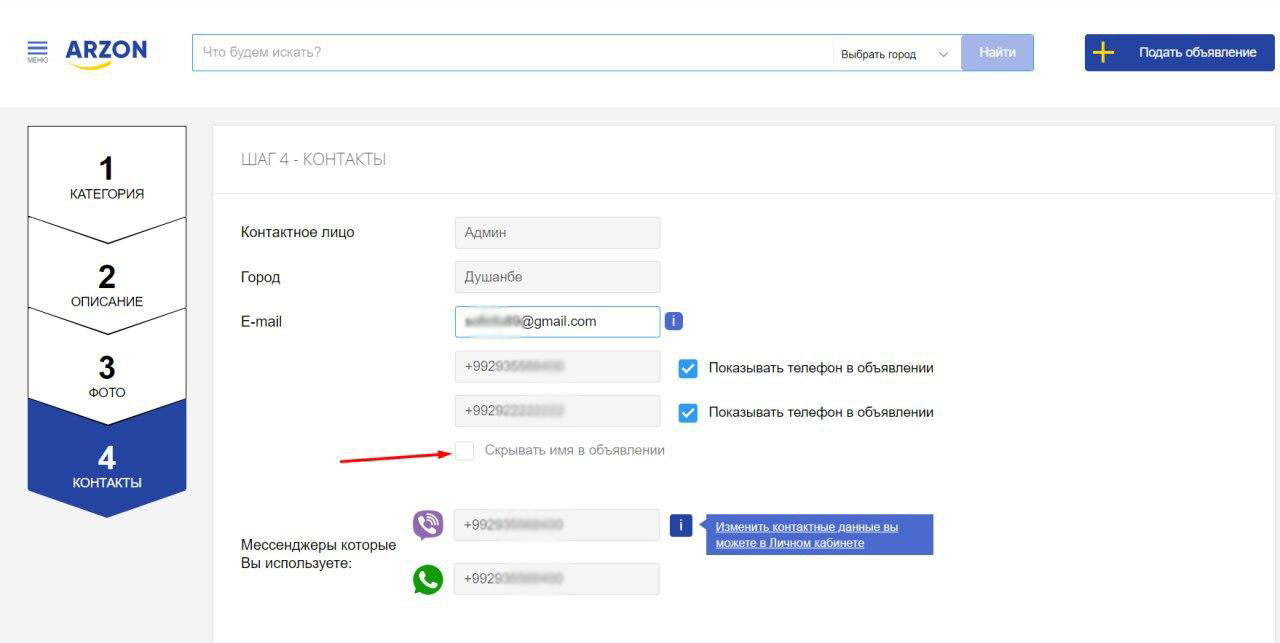This screenshot has height=643, width=1280.
Task: Enable 'Скрывать имя в объявлении' checkbox
Action: (x=465, y=450)
